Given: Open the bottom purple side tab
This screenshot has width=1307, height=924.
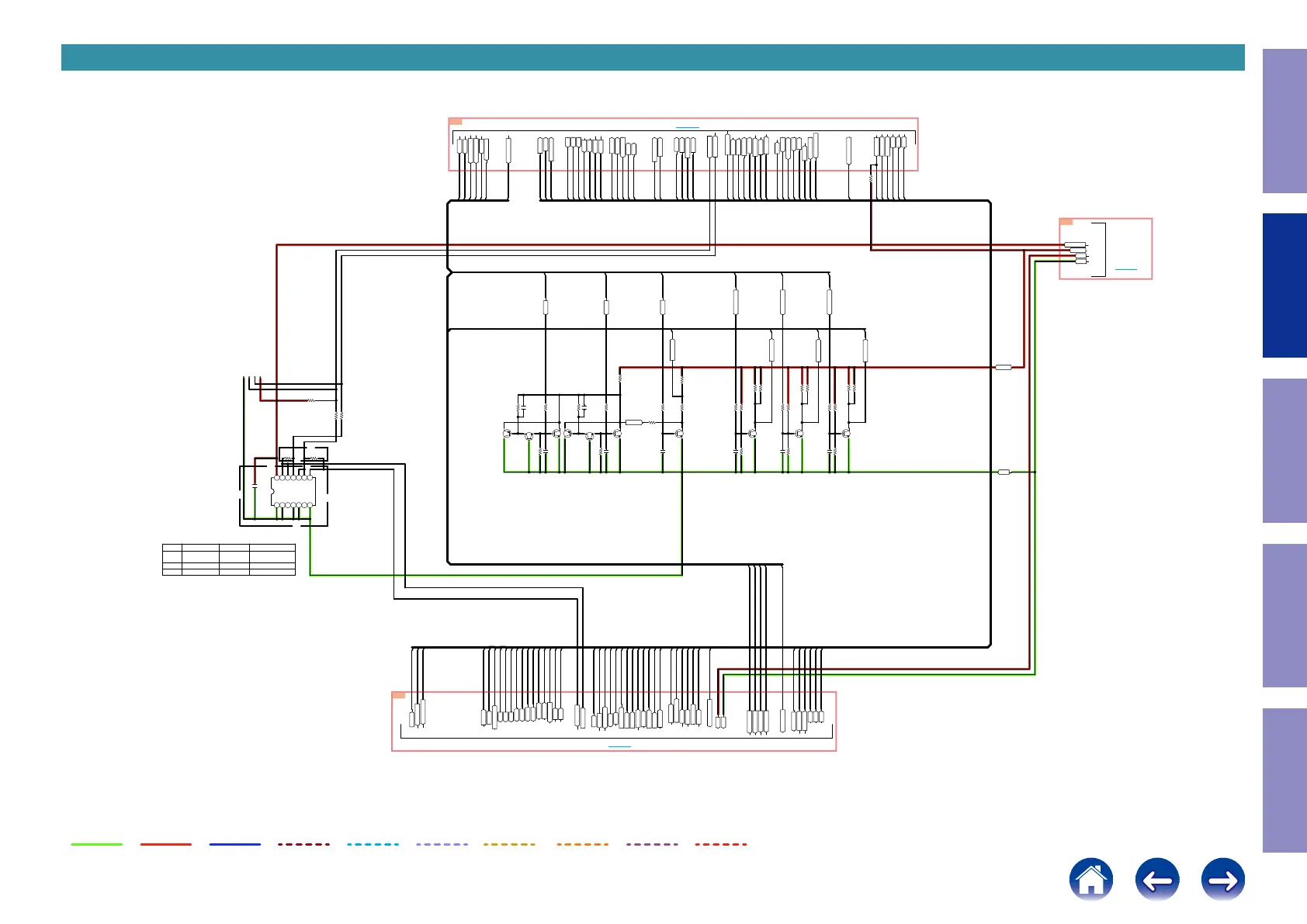Looking at the screenshot, I should pos(1284,780).
